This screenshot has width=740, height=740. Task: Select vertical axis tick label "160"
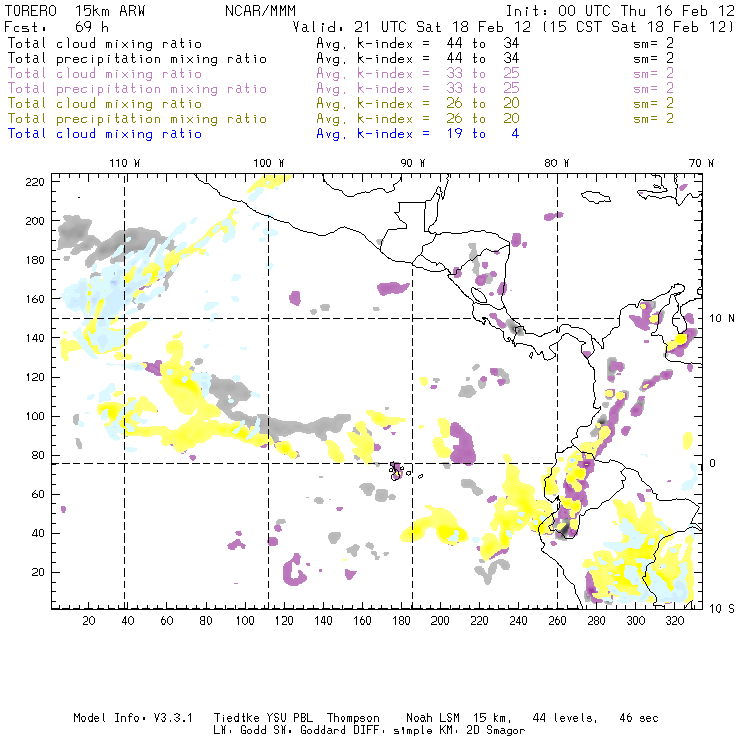(35, 299)
